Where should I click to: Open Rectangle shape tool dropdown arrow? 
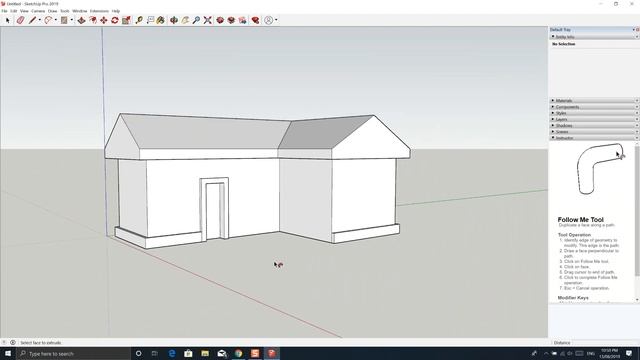point(71,20)
